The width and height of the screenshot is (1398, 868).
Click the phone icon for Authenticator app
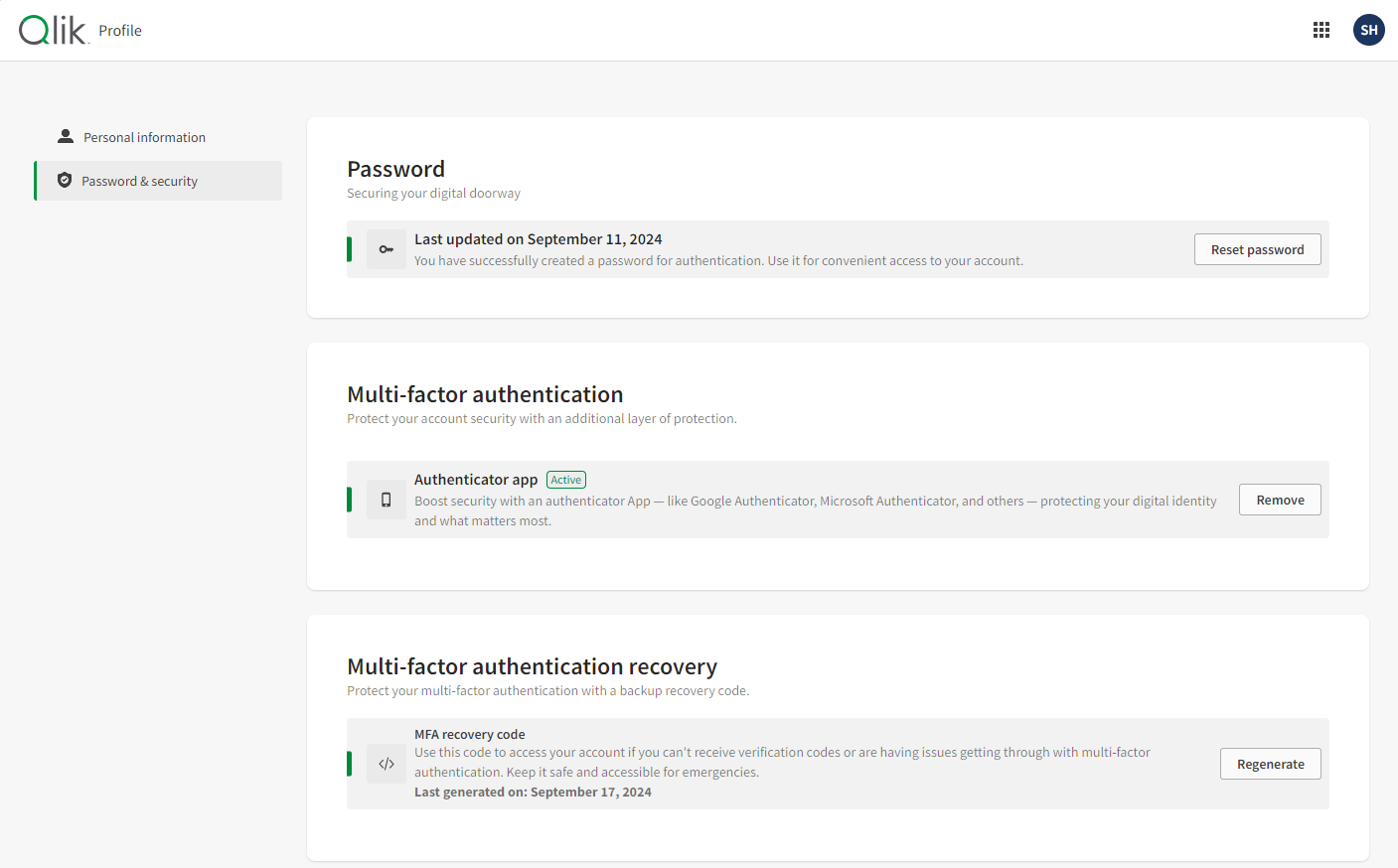pos(387,500)
